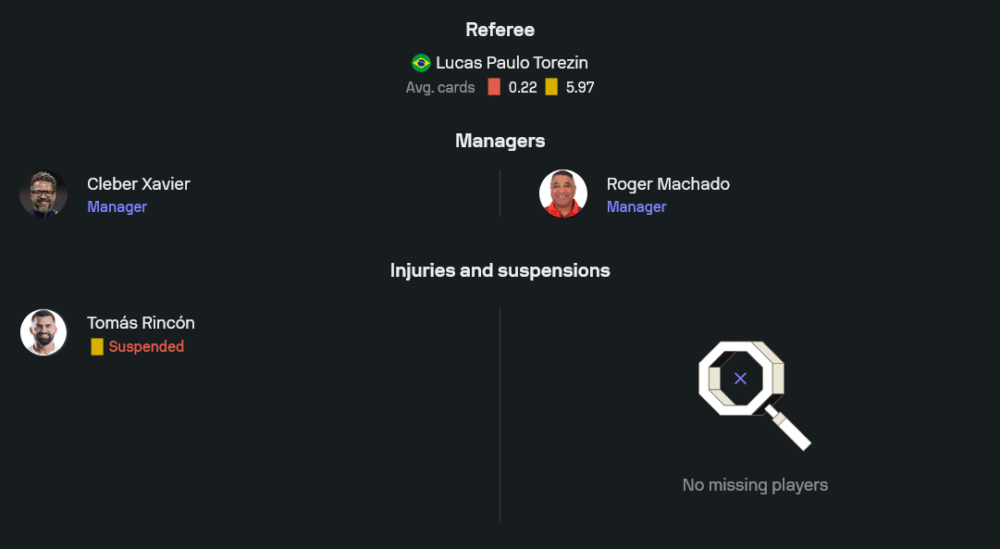Click the Manager label under Roger Machado
Viewport: 1000px width, 549px height.
coord(636,207)
